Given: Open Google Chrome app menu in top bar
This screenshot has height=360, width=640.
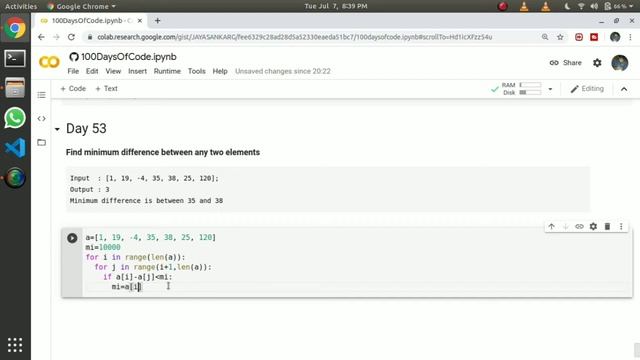Looking at the screenshot, I should (81, 6).
